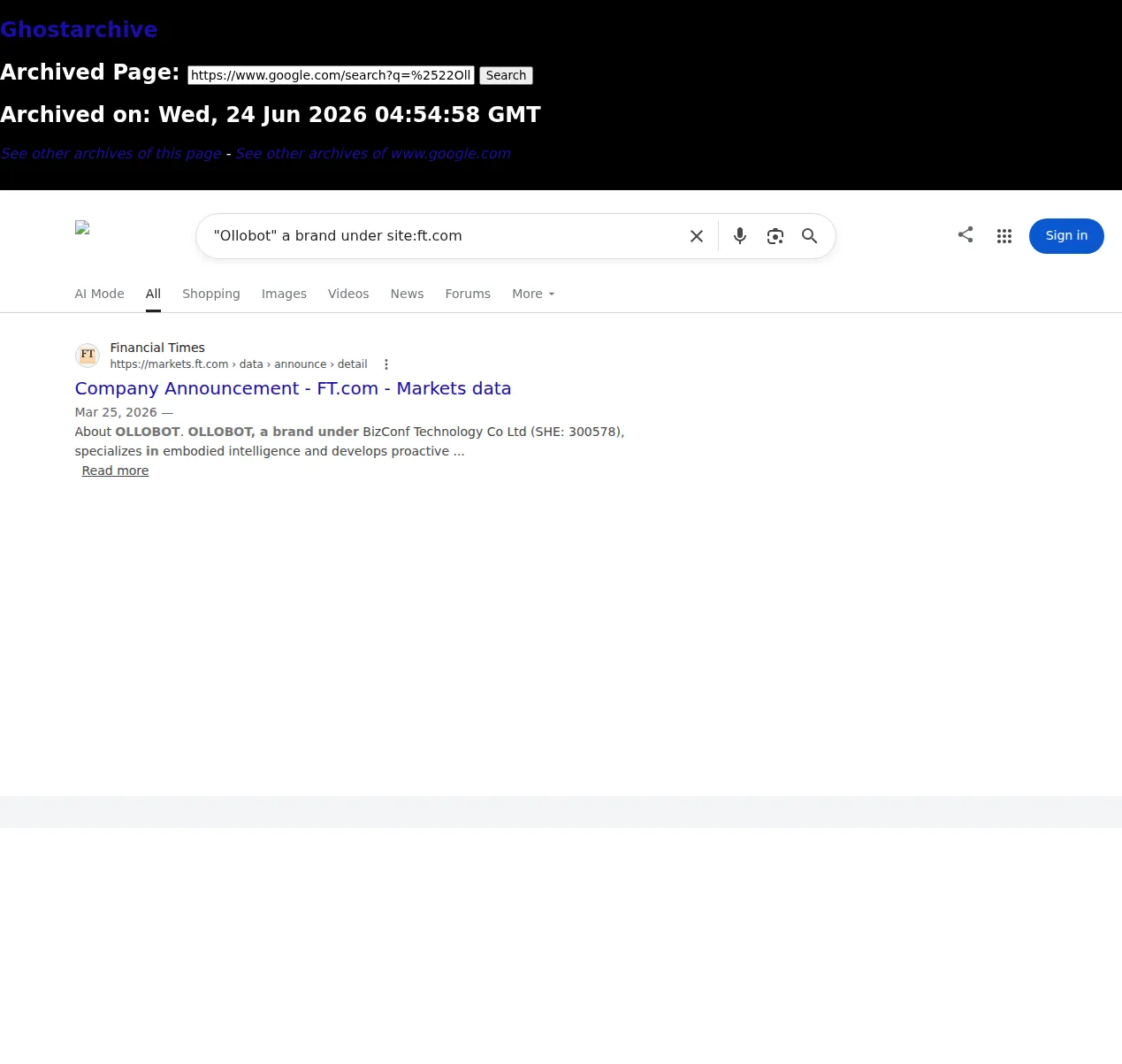
Task: Start voice search with microphone icon
Action: coord(740,236)
